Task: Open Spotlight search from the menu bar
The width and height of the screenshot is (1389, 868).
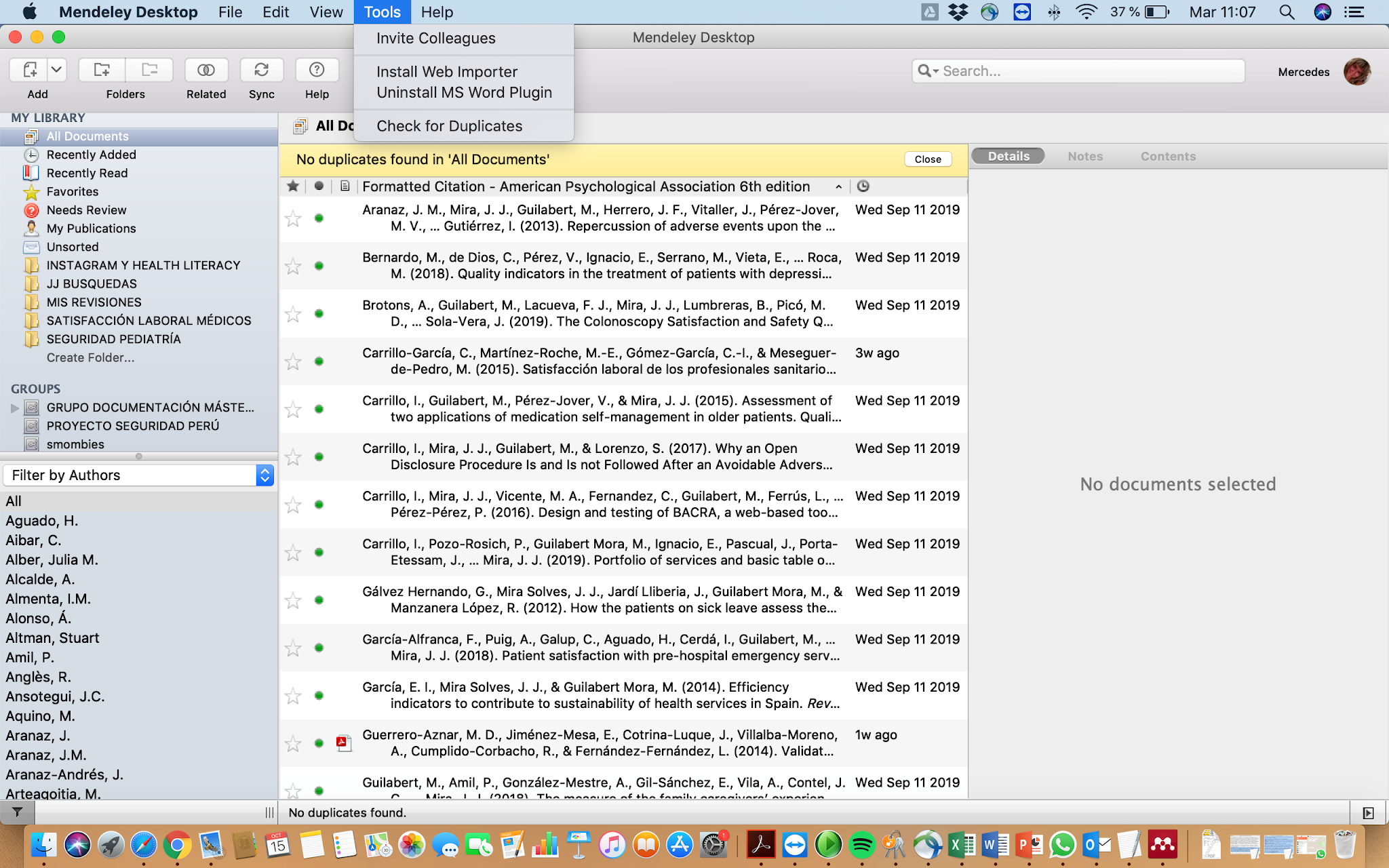Action: (x=1286, y=12)
